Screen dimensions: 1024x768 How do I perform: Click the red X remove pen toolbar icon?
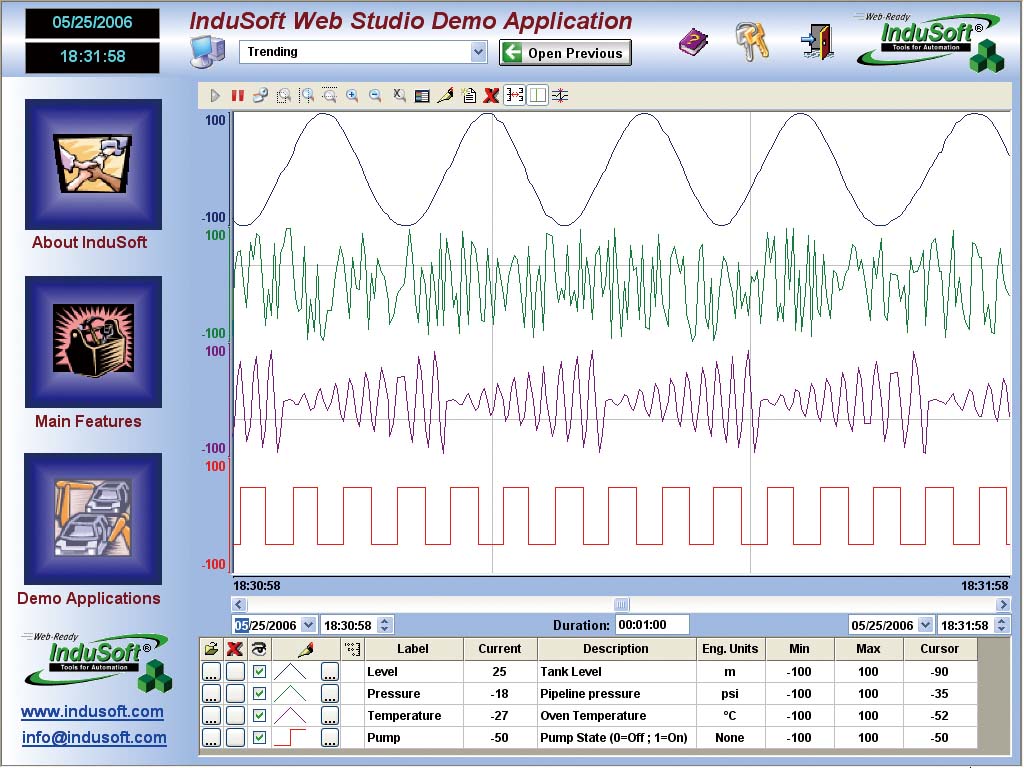pos(491,96)
